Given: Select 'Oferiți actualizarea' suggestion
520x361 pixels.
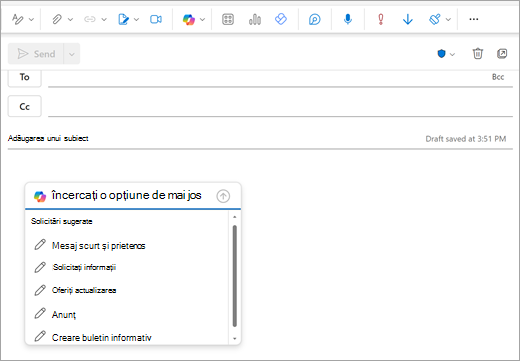Looking at the screenshot, I should 76,290.
